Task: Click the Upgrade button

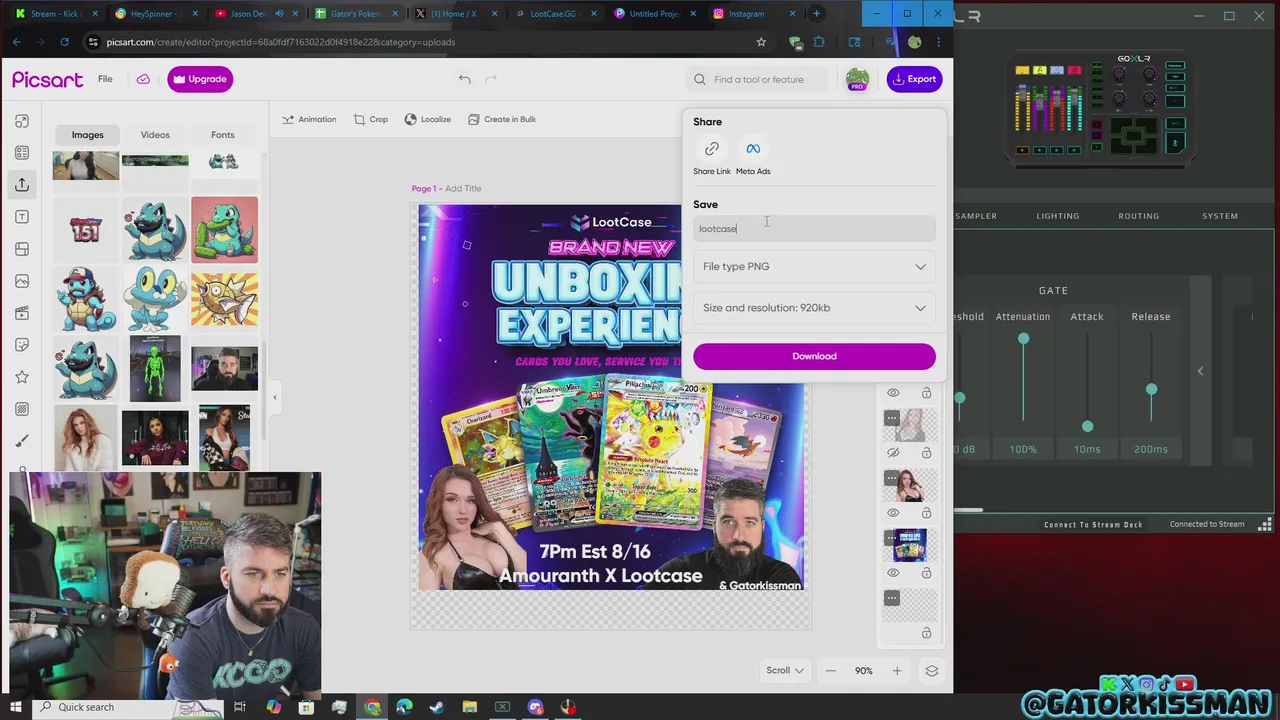Action: pyautogui.click(x=200, y=79)
